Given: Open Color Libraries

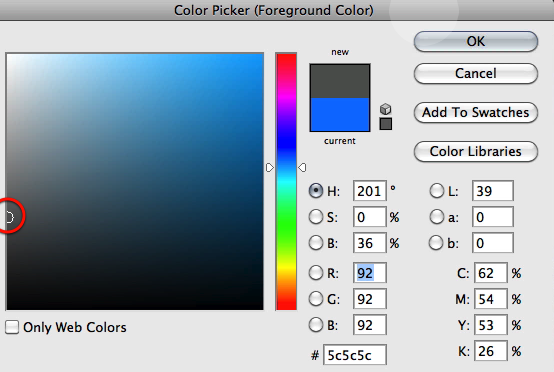Looking at the screenshot, I should click(476, 152).
